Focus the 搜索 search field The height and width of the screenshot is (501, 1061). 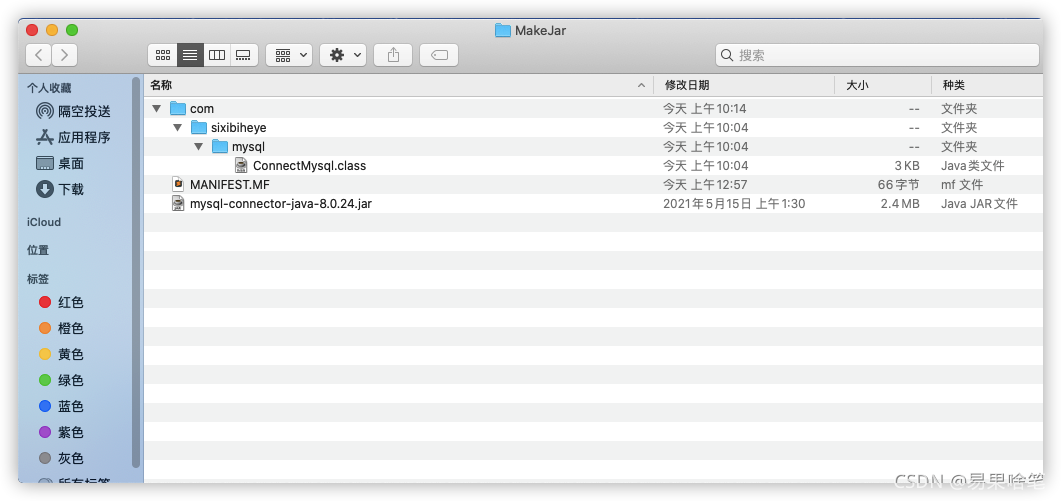(x=877, y=55)
